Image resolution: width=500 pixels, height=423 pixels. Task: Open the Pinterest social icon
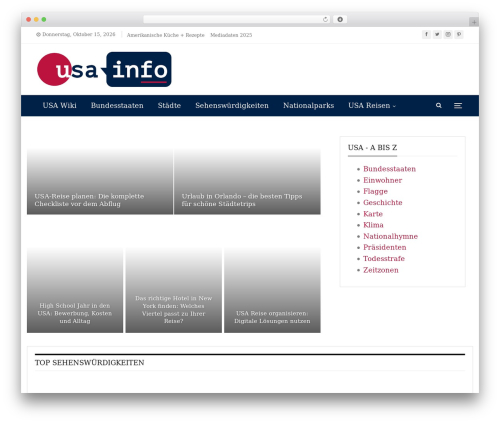459,34
